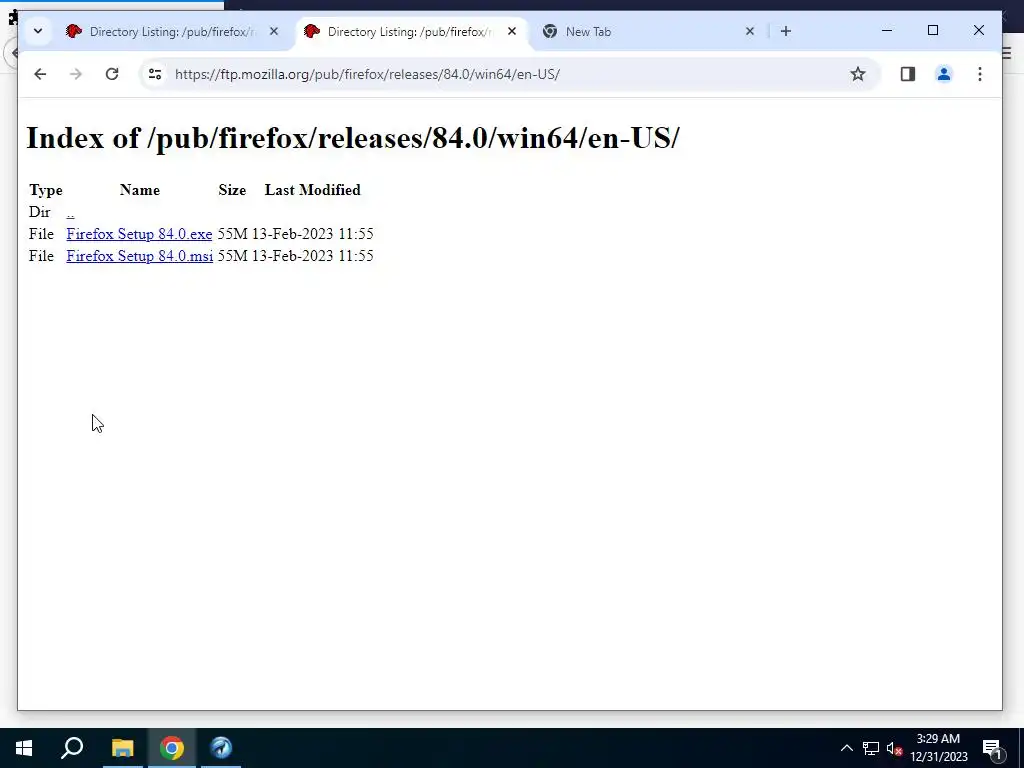The height and width of the screenshot is (768, 1024).
Task: Open the Chrome side panel
Action: [x=908, y=74]
